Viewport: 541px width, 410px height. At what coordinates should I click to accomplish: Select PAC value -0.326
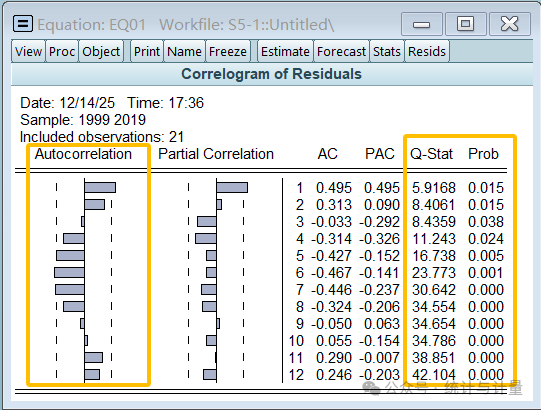point(379,239)
